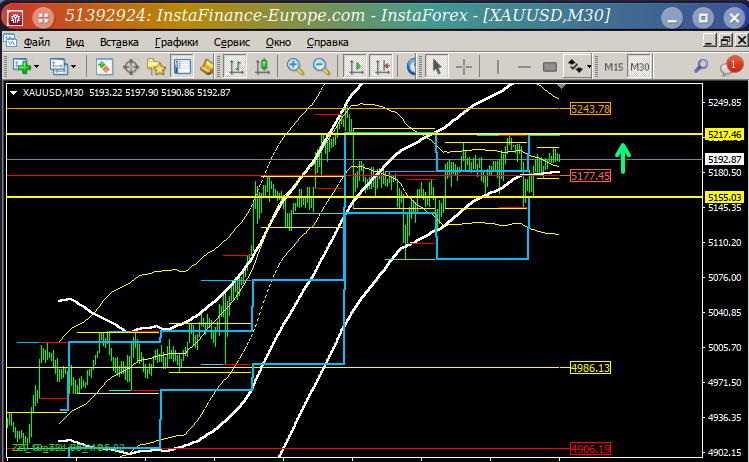Open the Графики menu

point(176,42)
